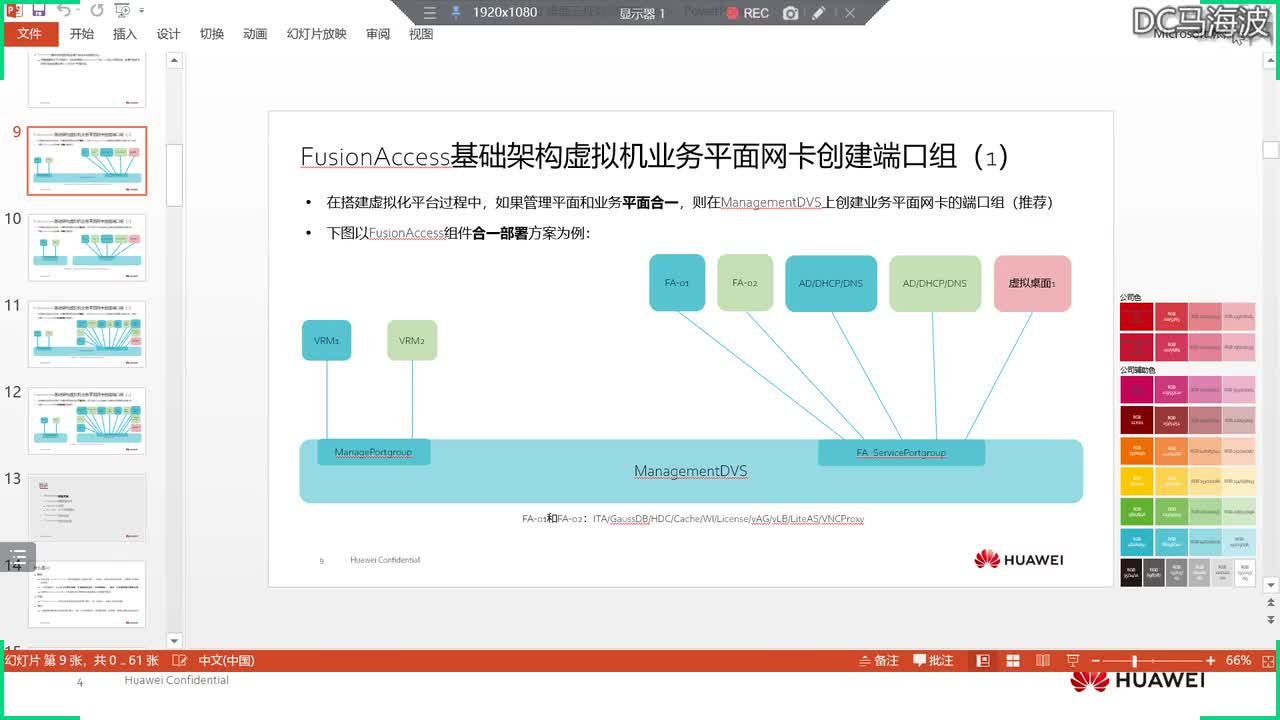
Task: Switch to the 视图 ribbon tab
Action: (x=421, y=34)
